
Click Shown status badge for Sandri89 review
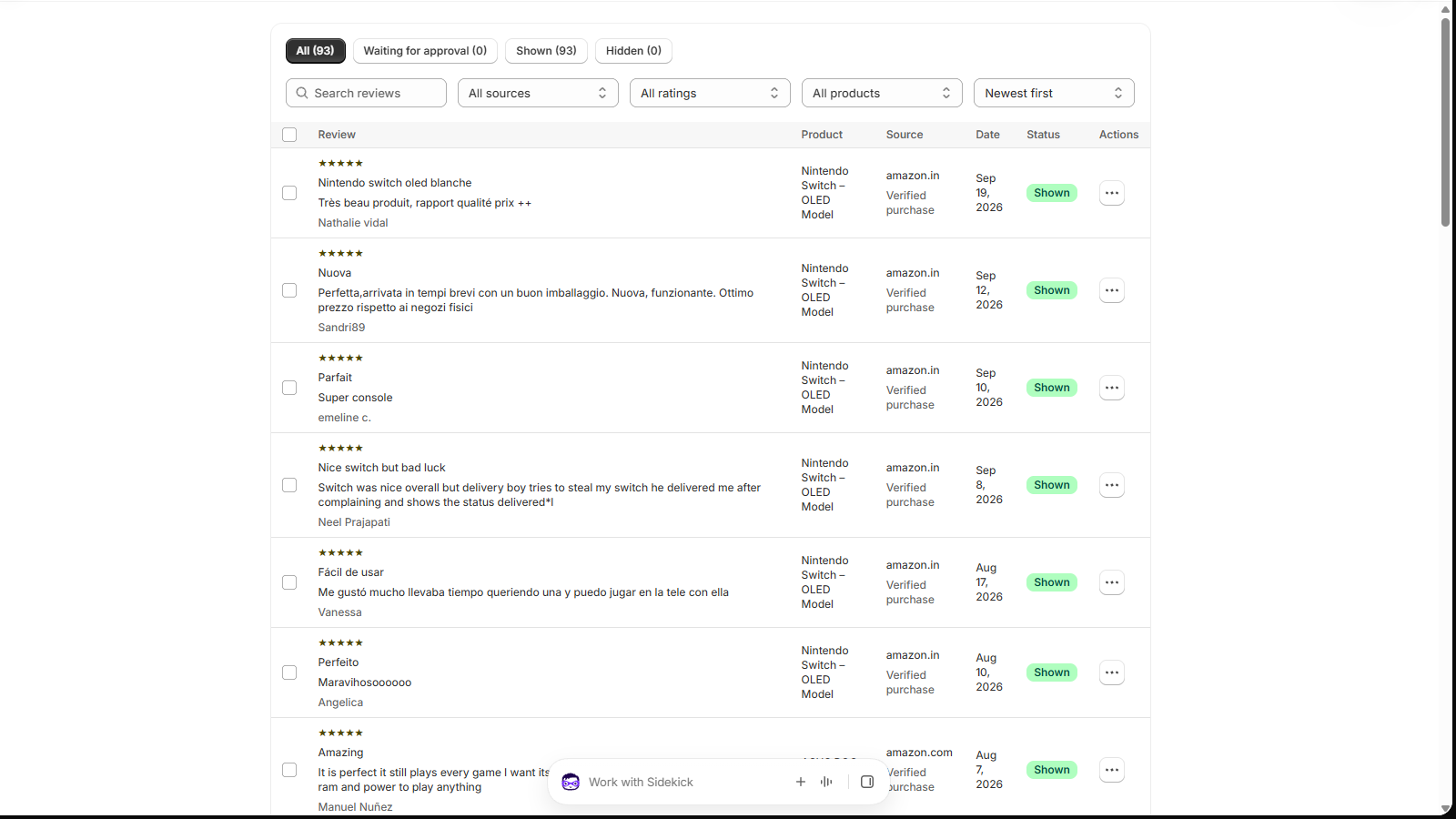click(x=1052, y=290)
